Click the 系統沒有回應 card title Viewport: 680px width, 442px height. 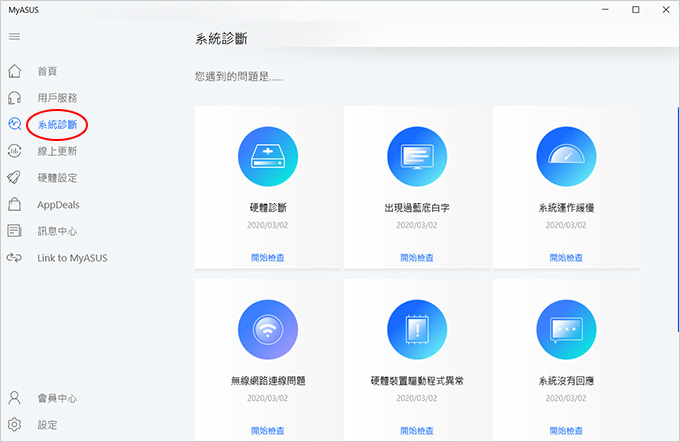click(566, 381)
